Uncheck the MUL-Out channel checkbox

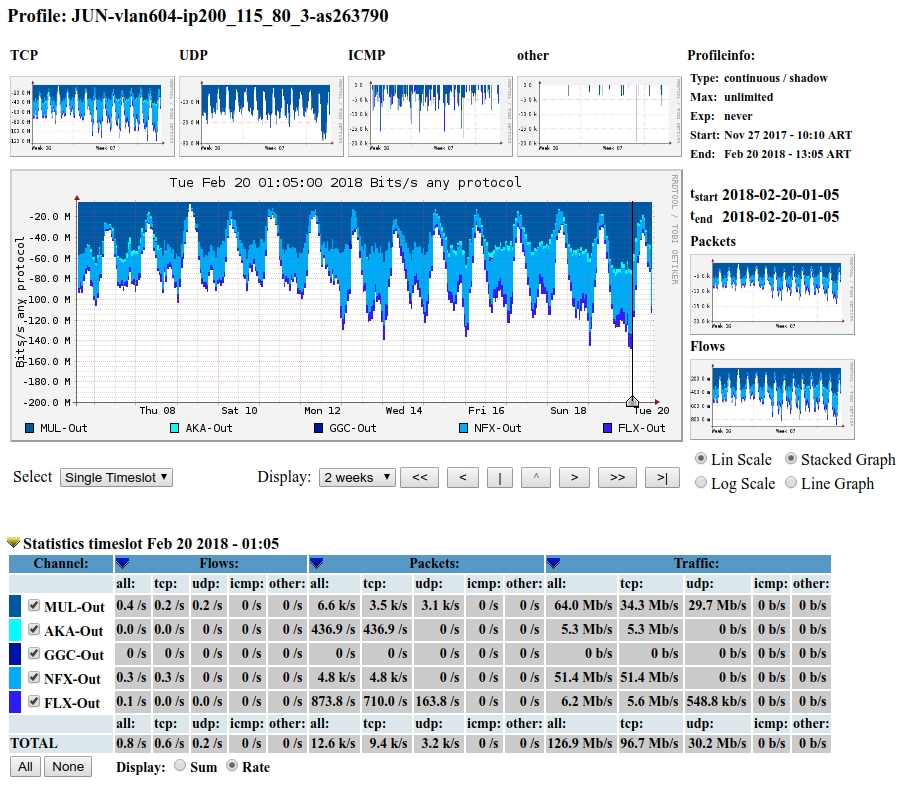coord(35,606)
